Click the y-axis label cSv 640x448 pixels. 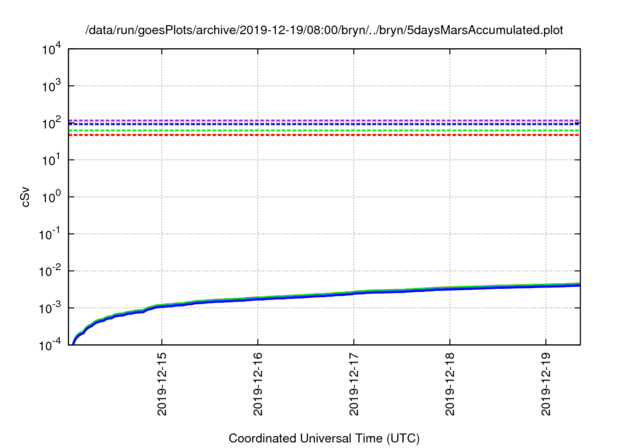click(25, 197)
